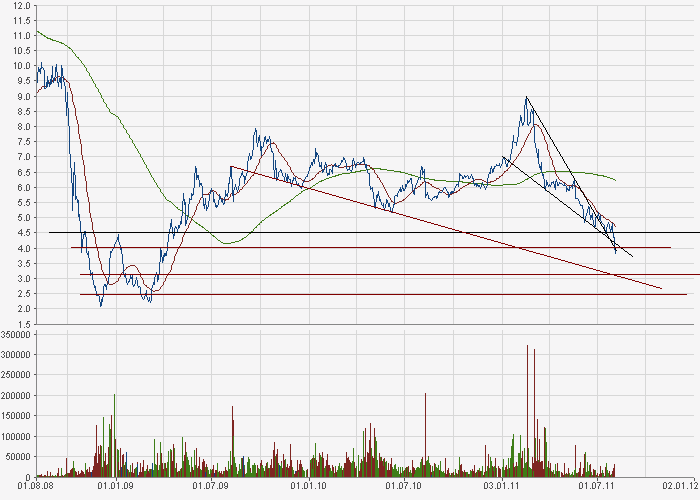
Task: Click the descending red trendline from 6.7
Action: [446, 228]
